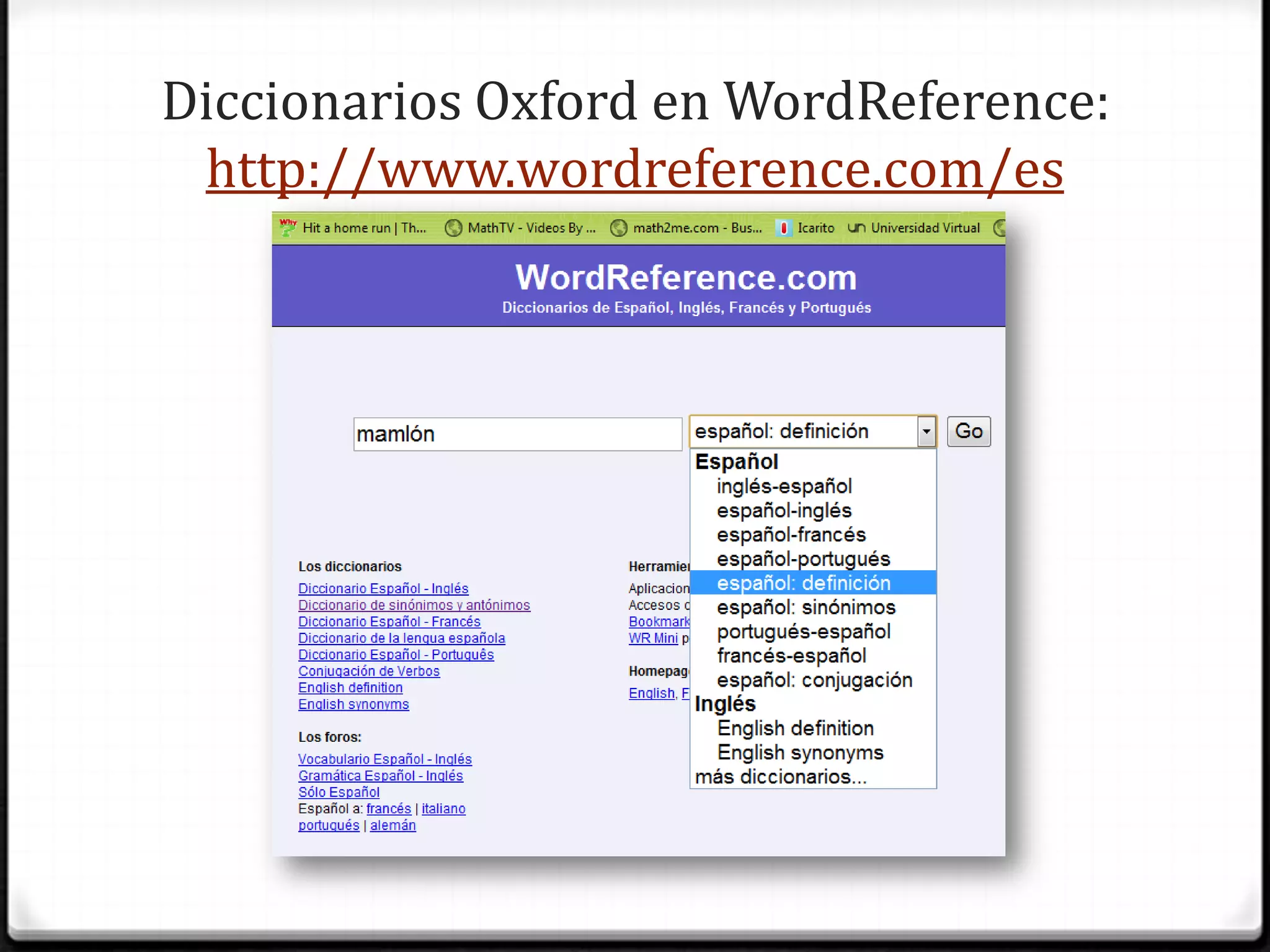Click 'Universidad Virtual' bookmark text

pyautogui.click(x=926, y=228)
